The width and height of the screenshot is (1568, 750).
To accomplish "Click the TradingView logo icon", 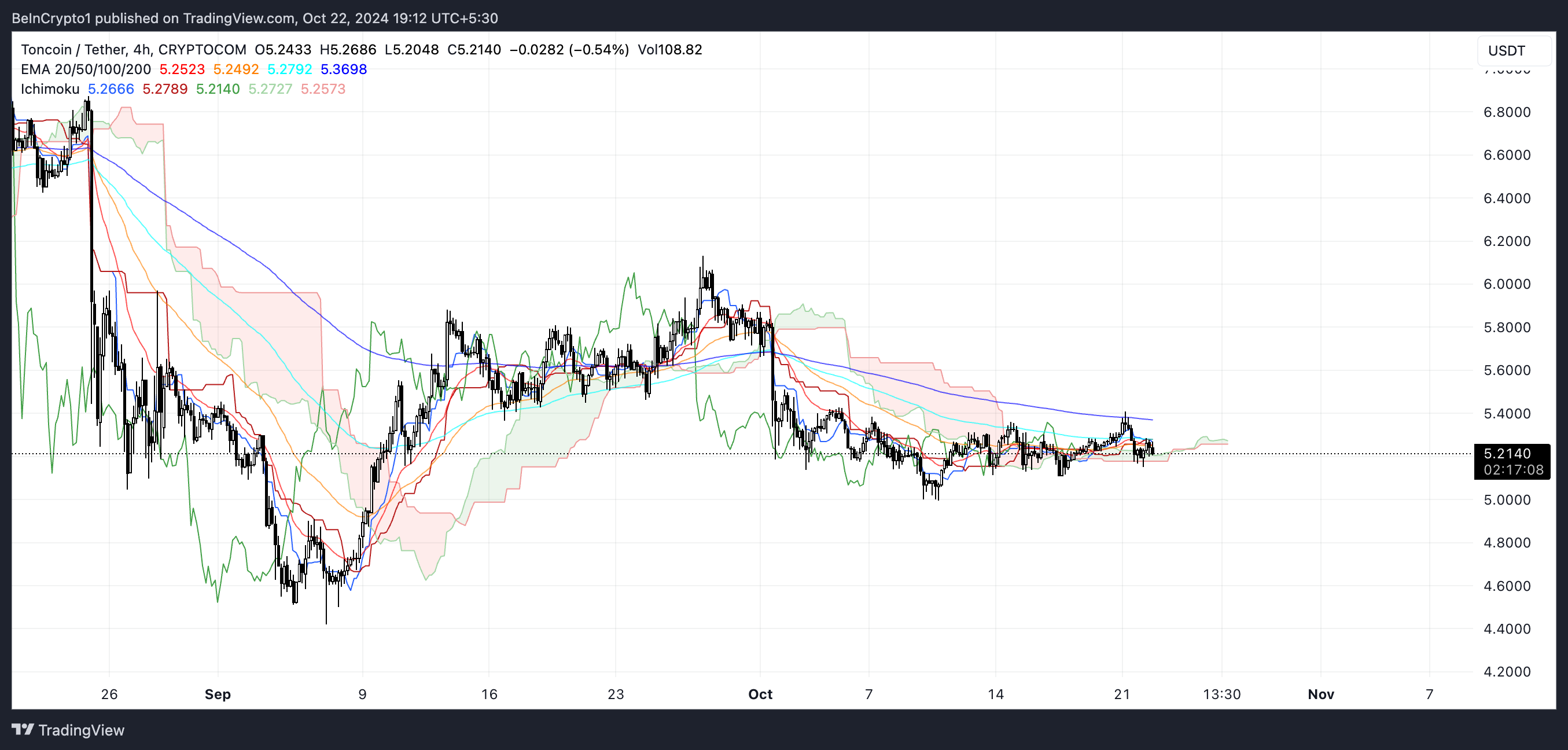I will (x=23, y=729).
